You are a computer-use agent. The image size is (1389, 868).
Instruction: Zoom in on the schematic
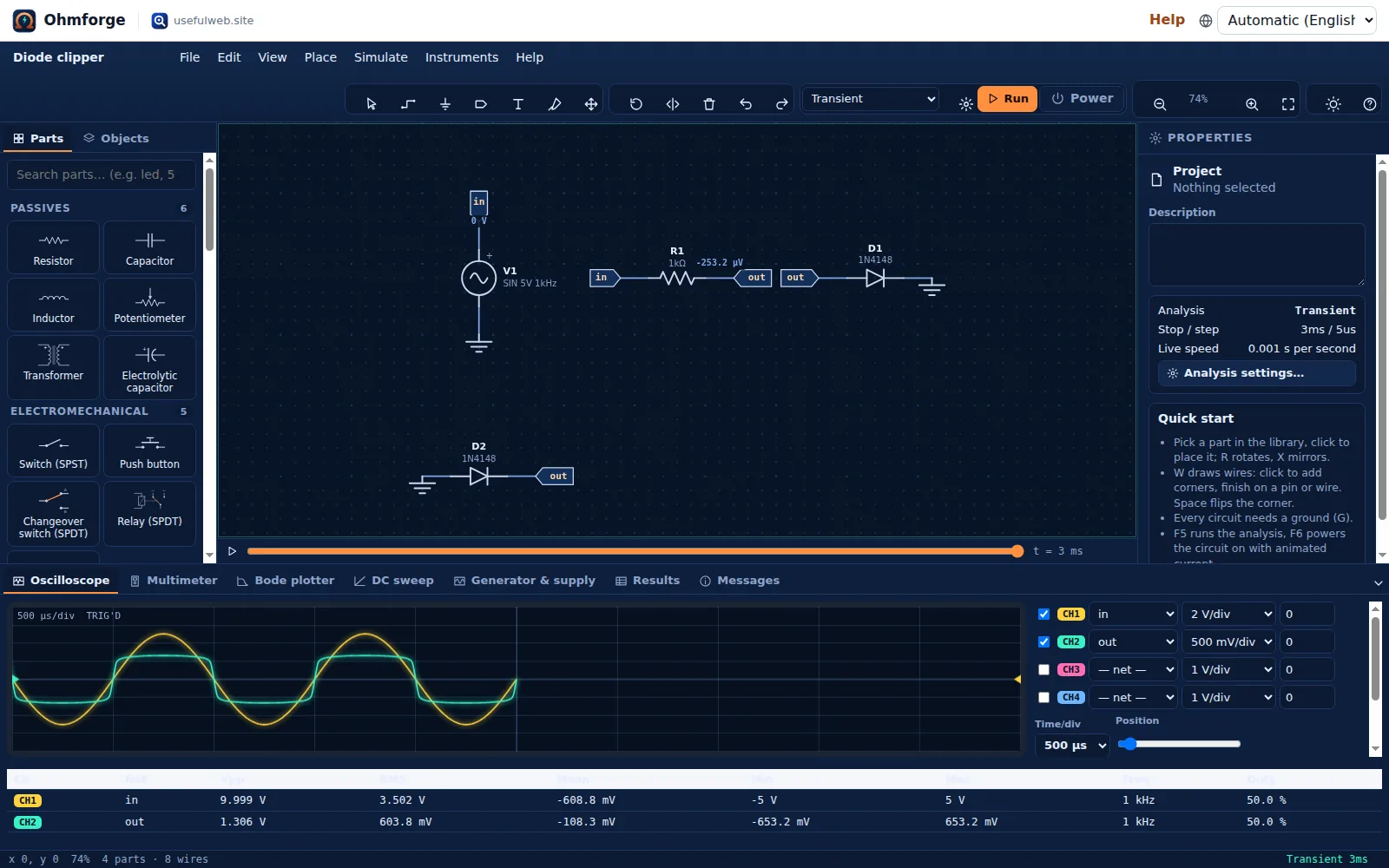[x=1252, y=104]
